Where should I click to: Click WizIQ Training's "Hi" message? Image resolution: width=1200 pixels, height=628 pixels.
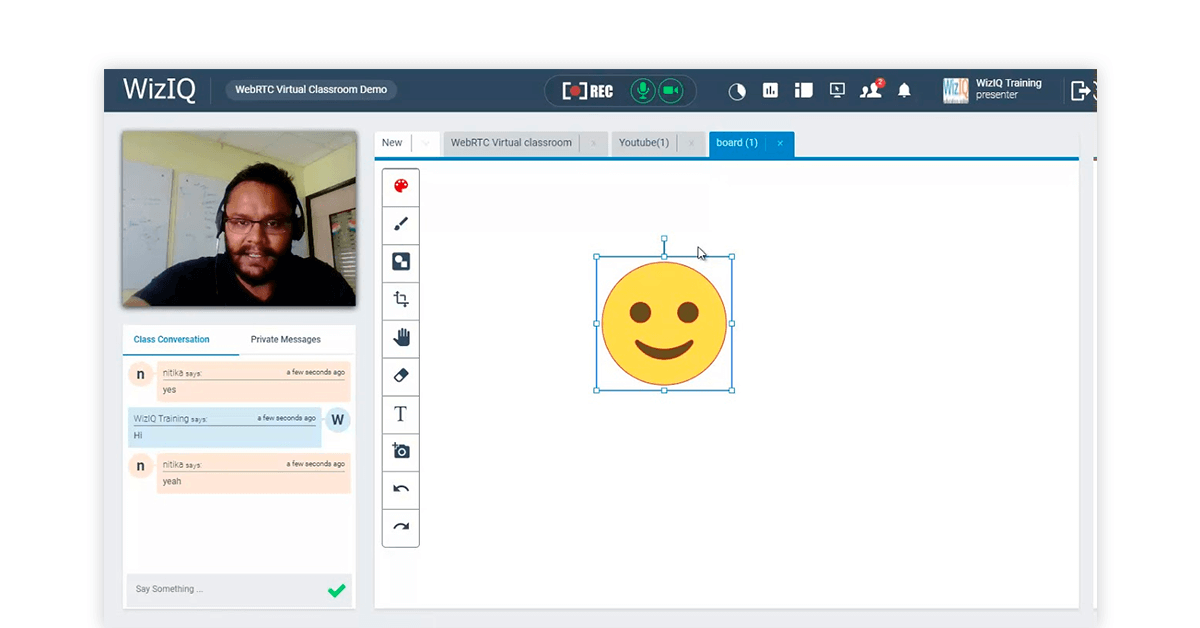(225, 427)
